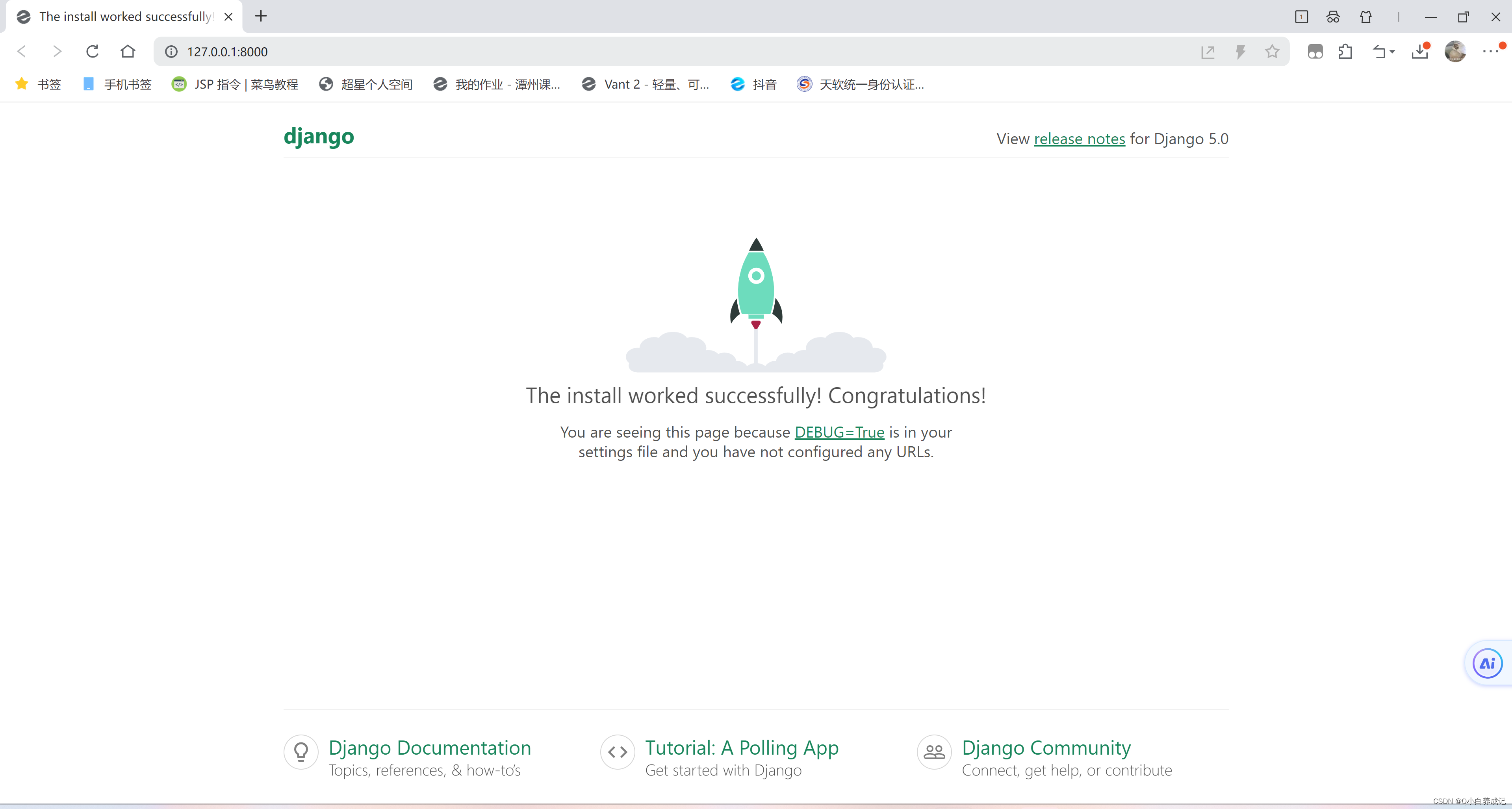
Task: Open the Django Documentation link
Action: click(429, 747)
